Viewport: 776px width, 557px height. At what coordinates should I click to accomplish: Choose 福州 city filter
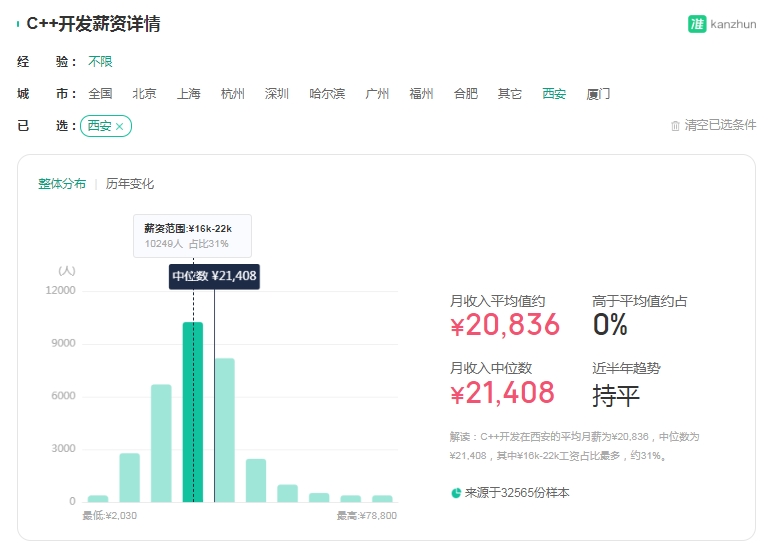pos(421,94)
